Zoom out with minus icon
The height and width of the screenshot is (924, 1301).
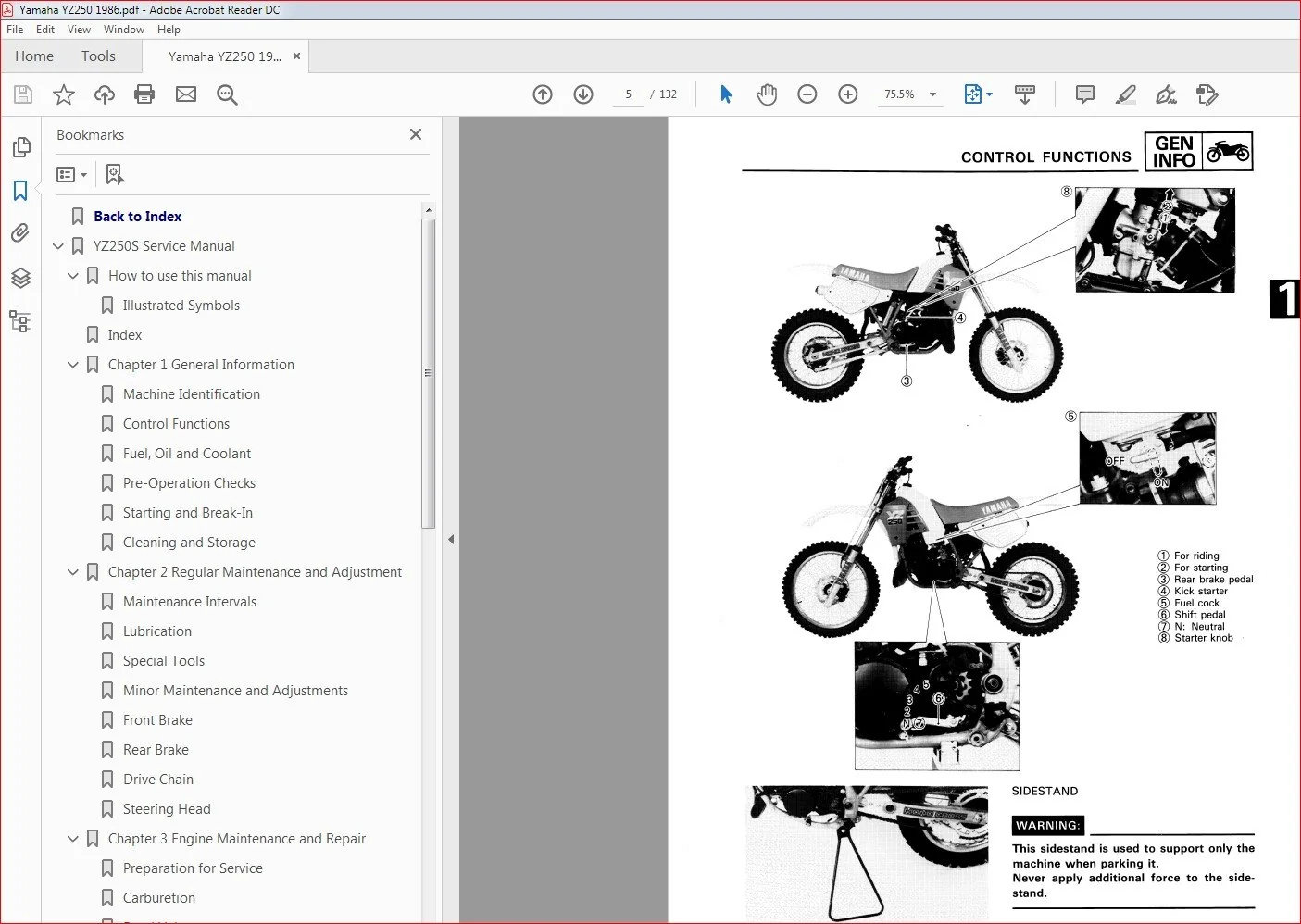pos(807,94)
